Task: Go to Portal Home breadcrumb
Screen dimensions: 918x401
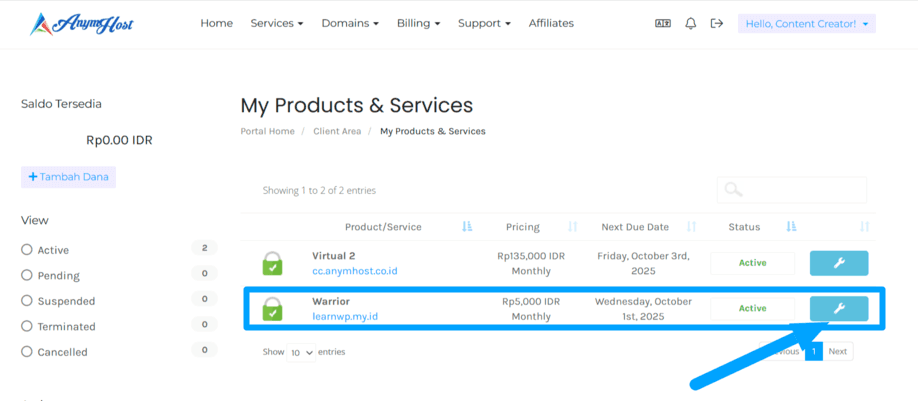Action: 268,131
